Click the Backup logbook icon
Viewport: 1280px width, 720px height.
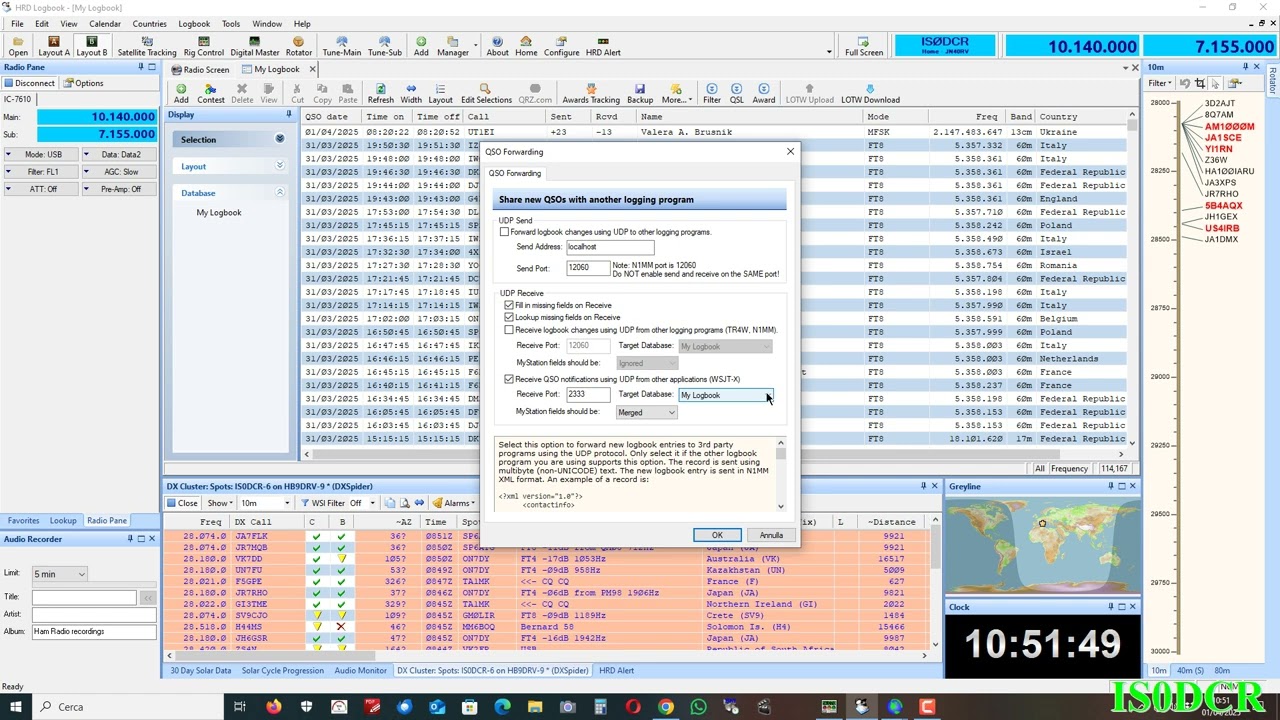640,94
